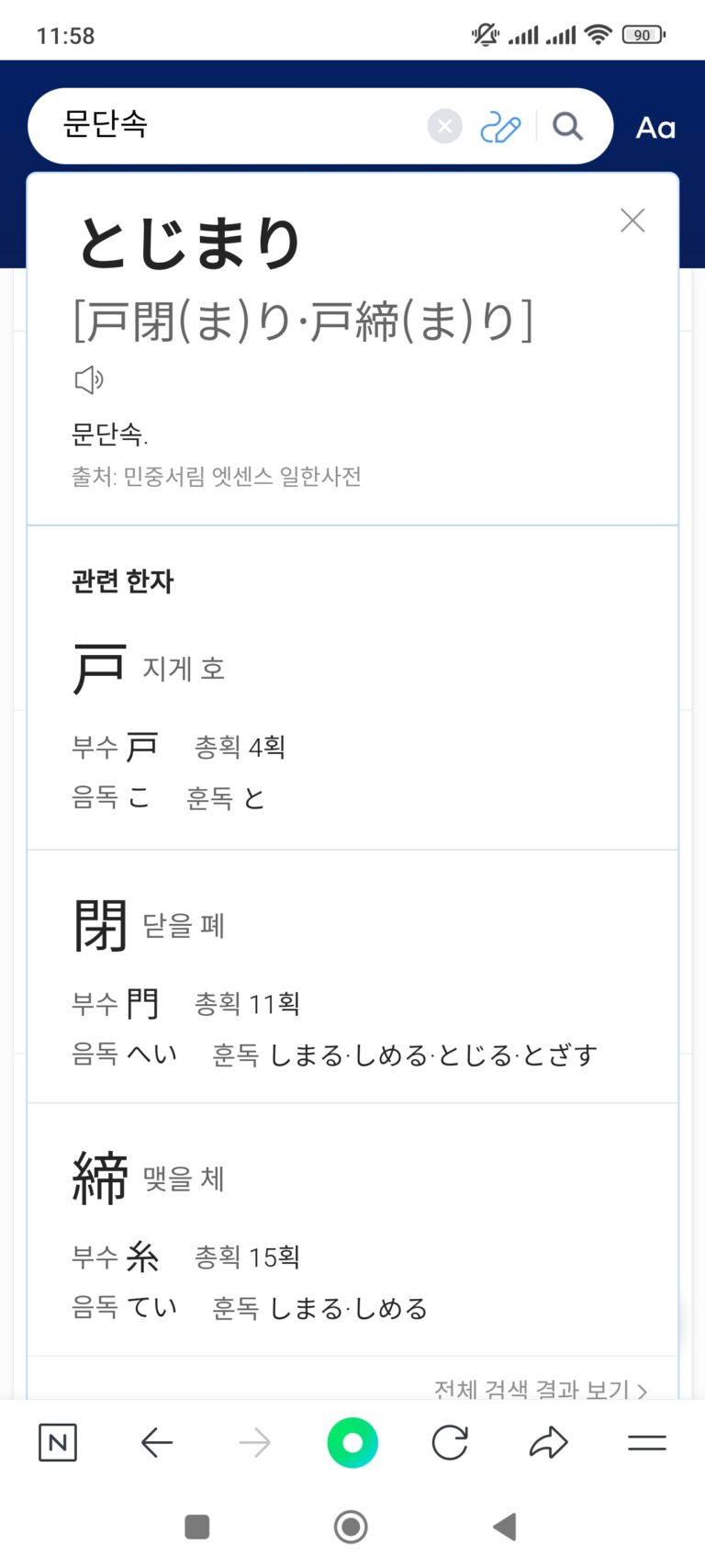Tap the headword とじまり
705x1568 pixels.
coord(190,243)
